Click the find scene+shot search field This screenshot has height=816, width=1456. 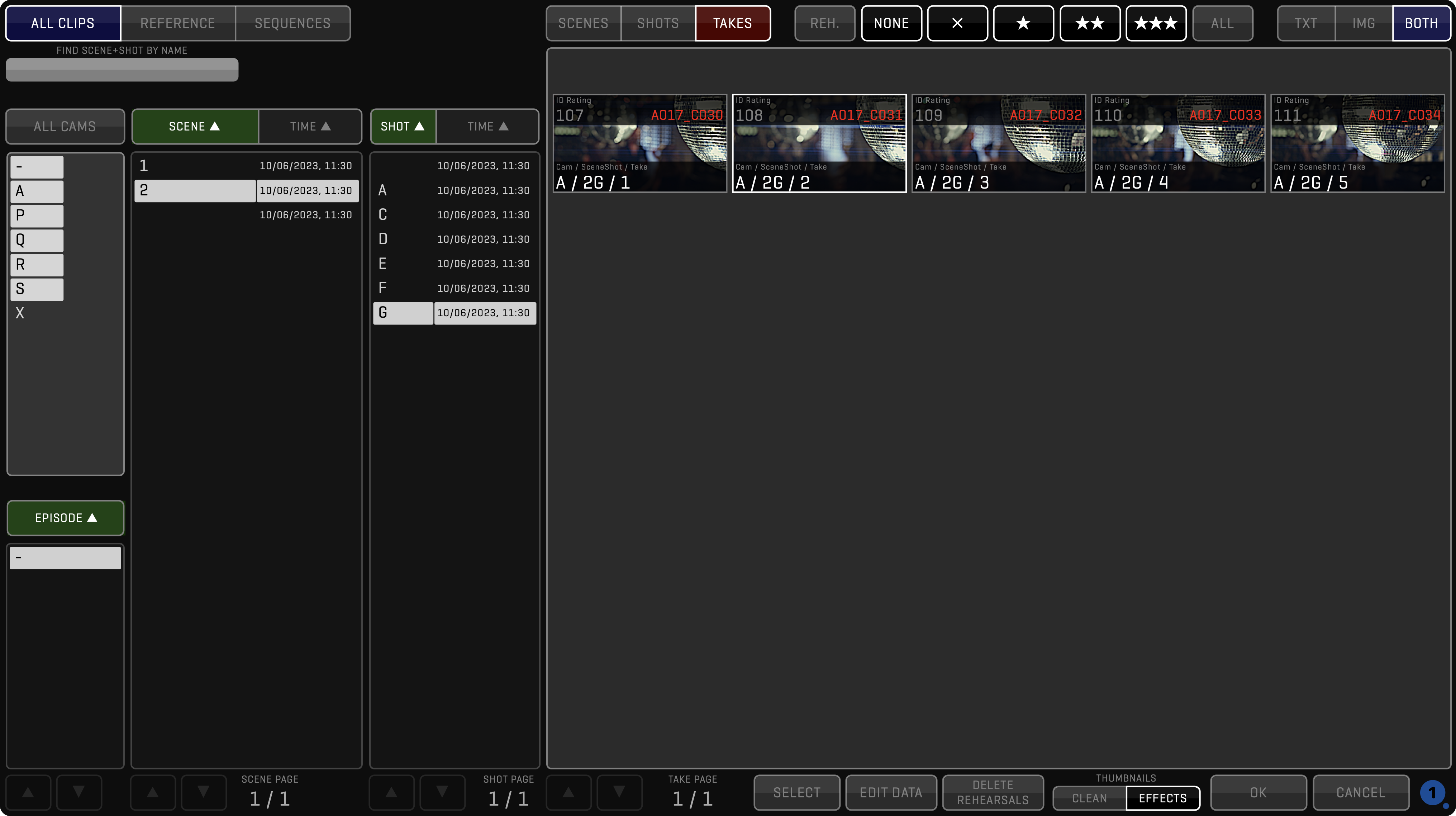(x=122, y=70)
